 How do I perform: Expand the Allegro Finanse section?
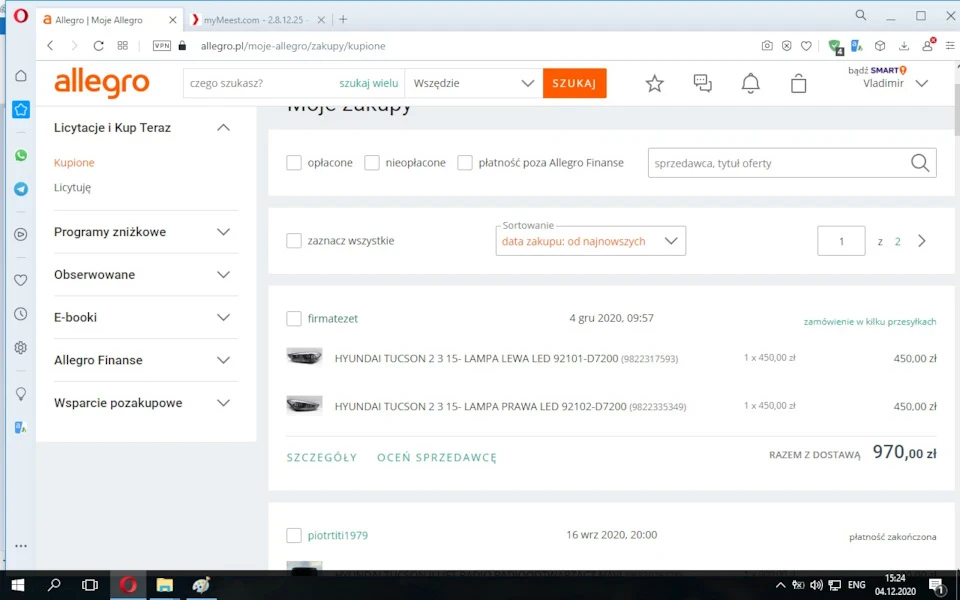pos(223,360)
